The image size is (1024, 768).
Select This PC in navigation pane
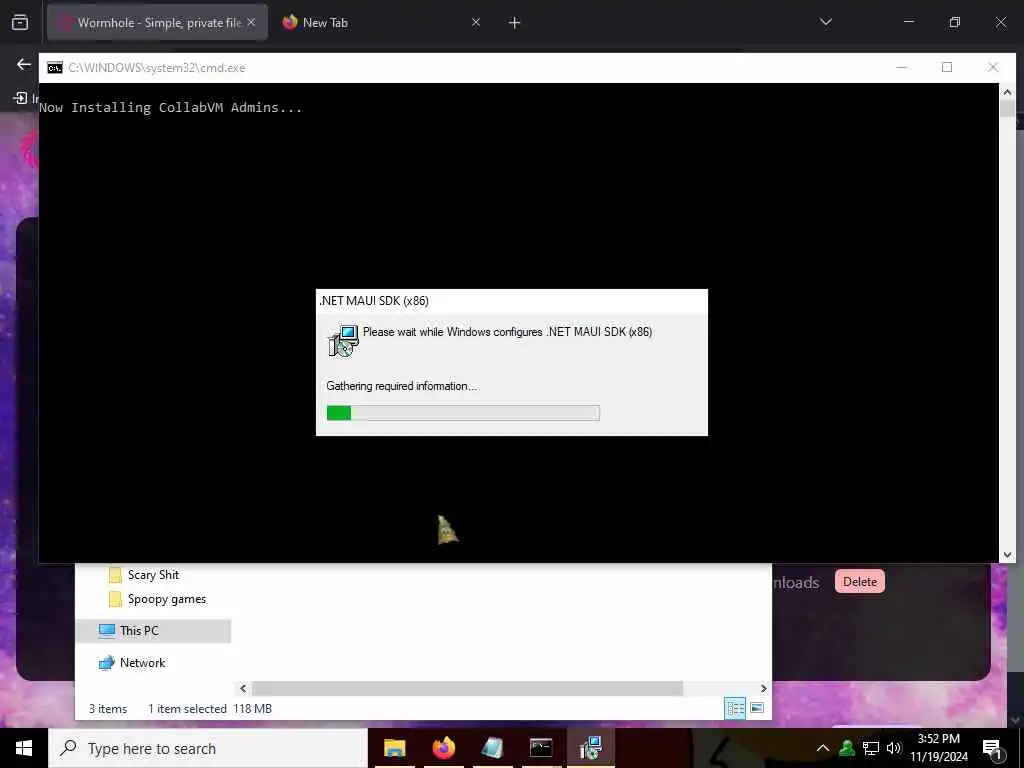(x=153, y=631)
